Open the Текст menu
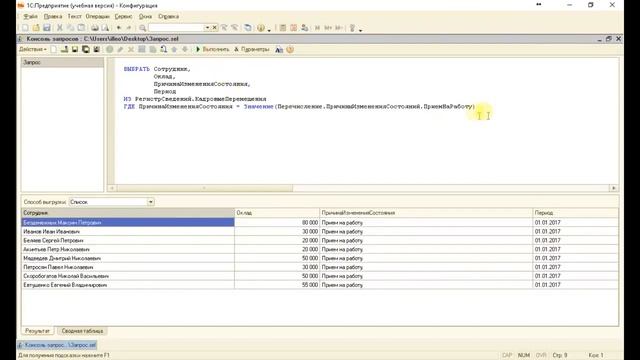Viewport: 640px width, 360px height. [x=74, y=16]
